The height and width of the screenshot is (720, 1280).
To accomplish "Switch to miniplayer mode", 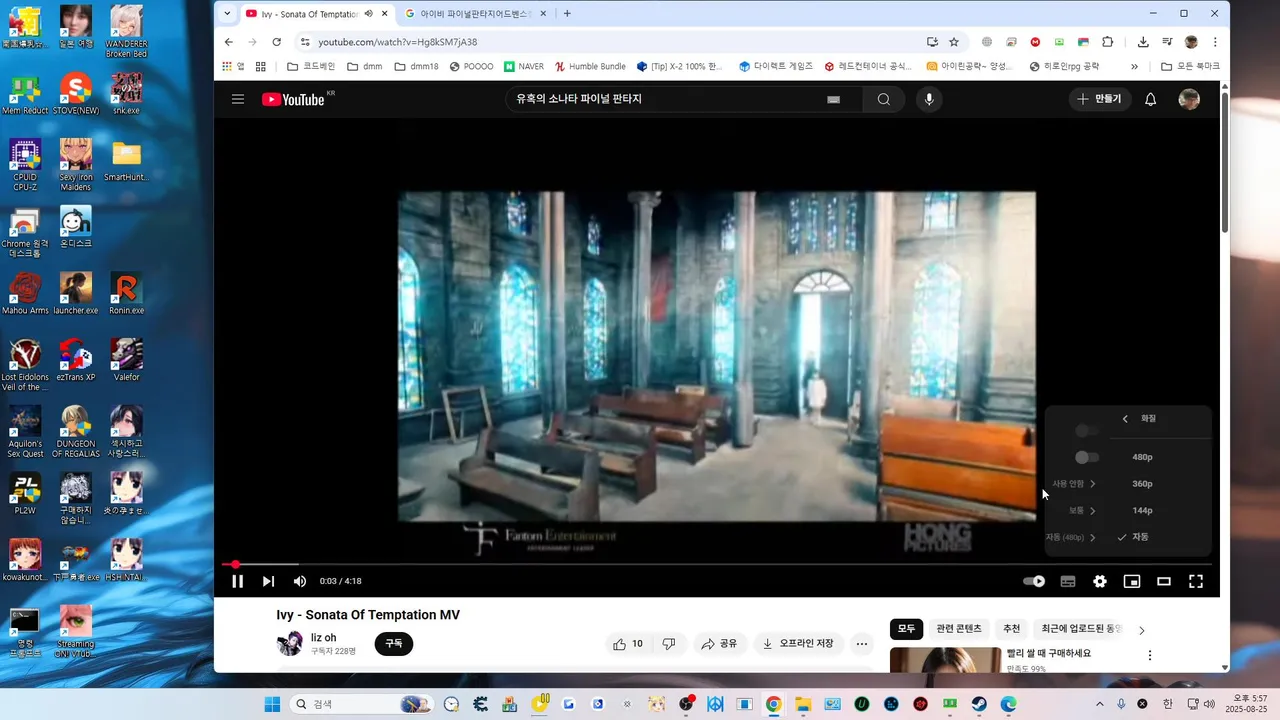I will [1132, 581].
